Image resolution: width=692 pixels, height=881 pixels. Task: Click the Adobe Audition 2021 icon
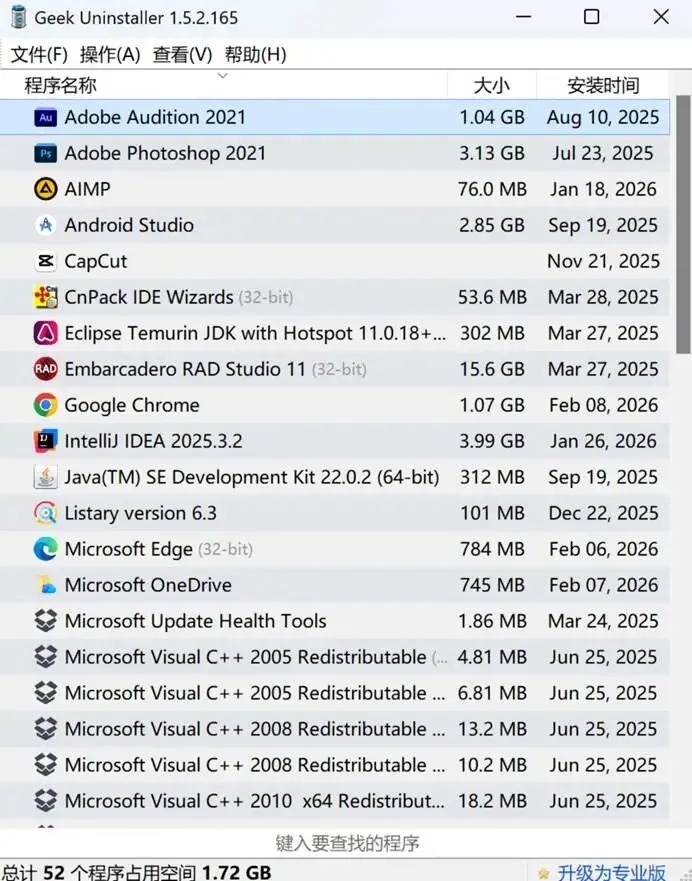(45, 117)
